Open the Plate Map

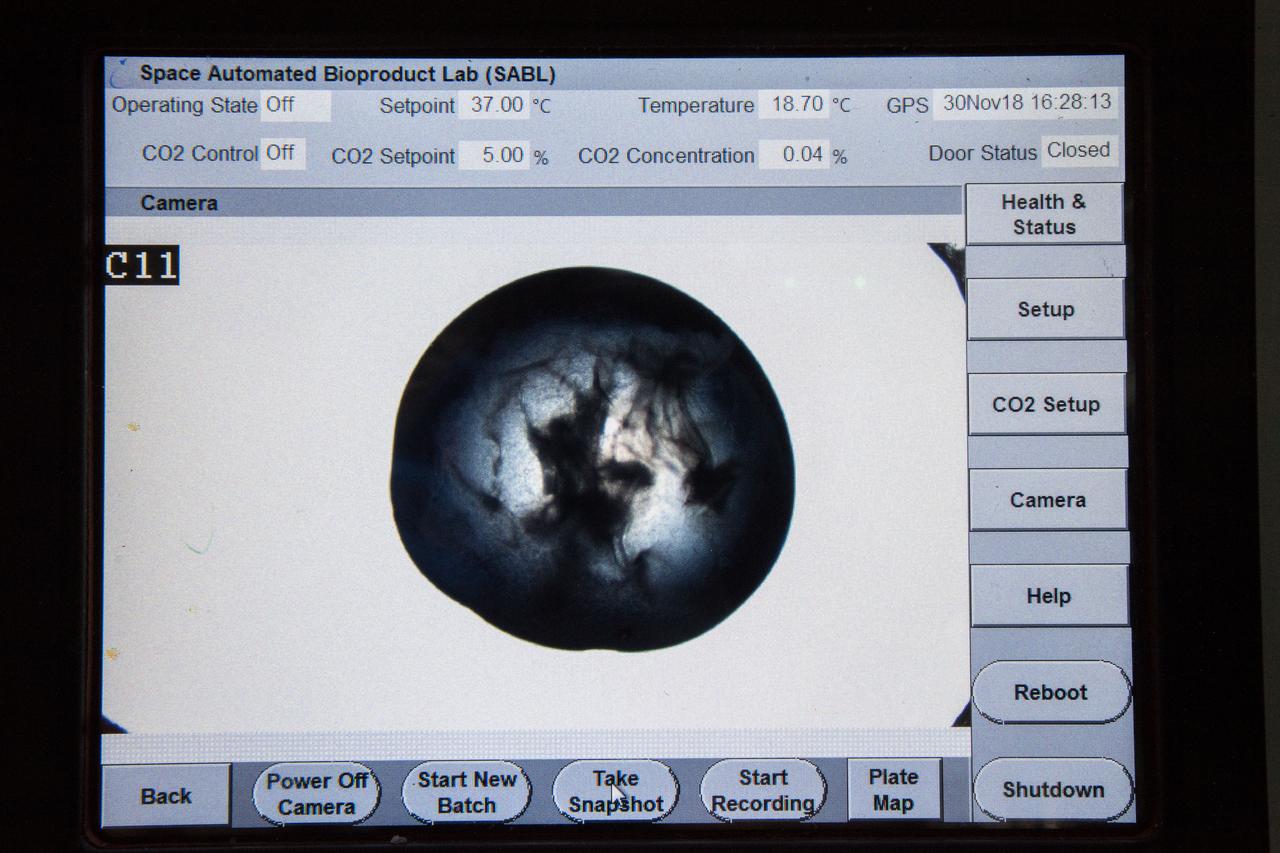(893, 789)
